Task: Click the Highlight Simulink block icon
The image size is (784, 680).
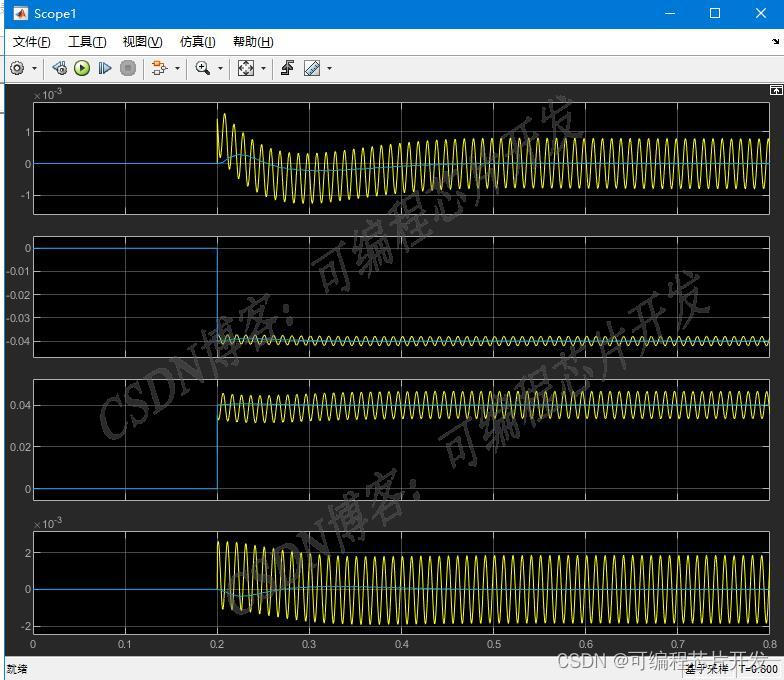Action: [x=160, y=68]
